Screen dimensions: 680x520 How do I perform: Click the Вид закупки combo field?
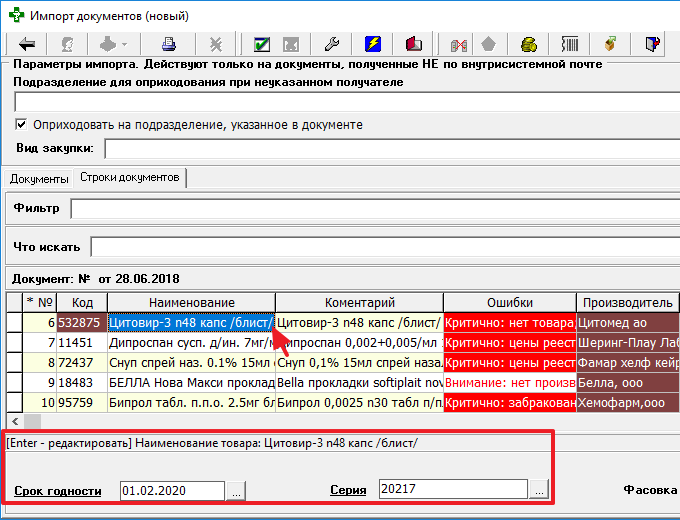tap(392, 149)
